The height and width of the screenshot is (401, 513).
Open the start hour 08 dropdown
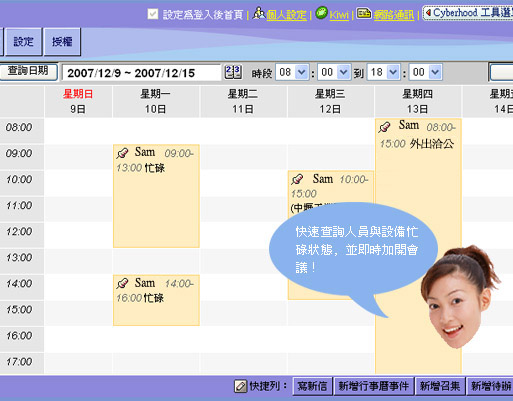click(292, 72)
